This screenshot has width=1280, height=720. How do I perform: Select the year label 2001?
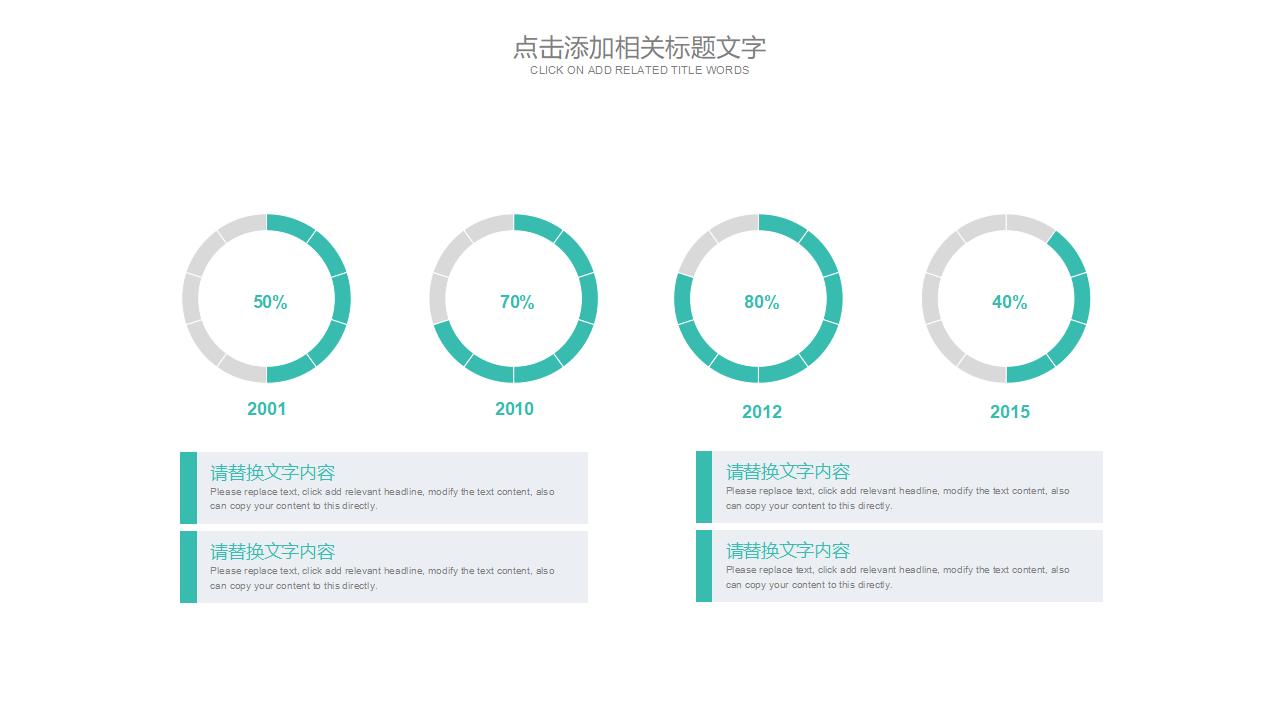click(x=267, y=409)
